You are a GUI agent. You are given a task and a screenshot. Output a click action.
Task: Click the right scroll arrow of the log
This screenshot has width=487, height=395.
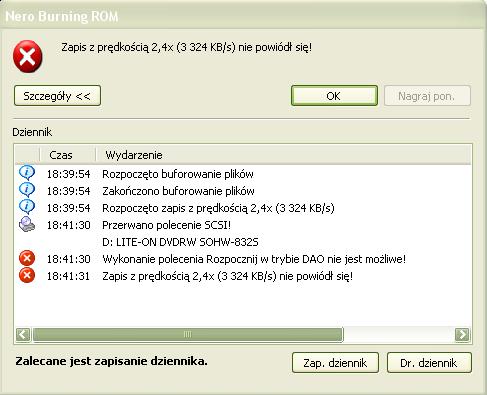tap(462, 334)
